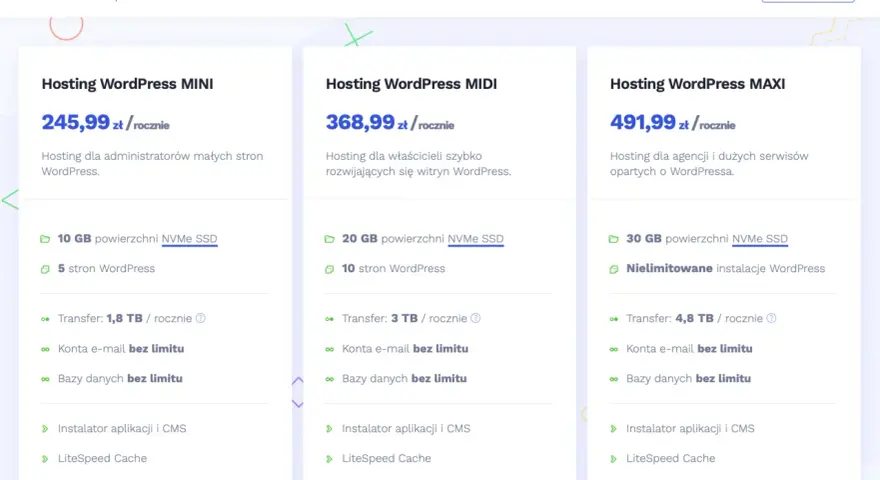Screen dimensions: 880x480
Task: Click infinity icon beside Bazy danych in MIDI plan
Action: 329,379
